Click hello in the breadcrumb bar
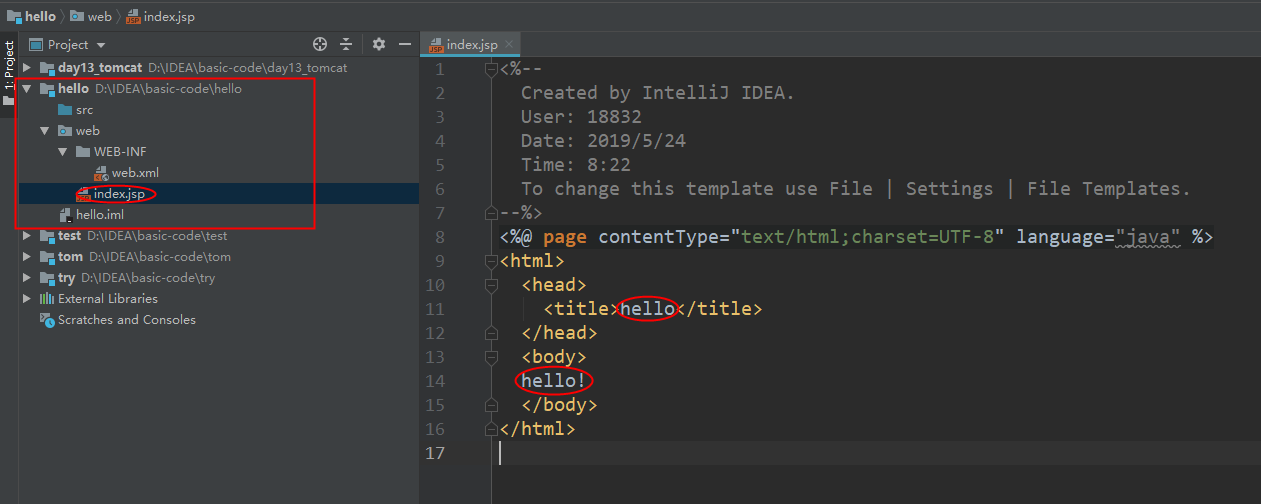 point(40,16)
